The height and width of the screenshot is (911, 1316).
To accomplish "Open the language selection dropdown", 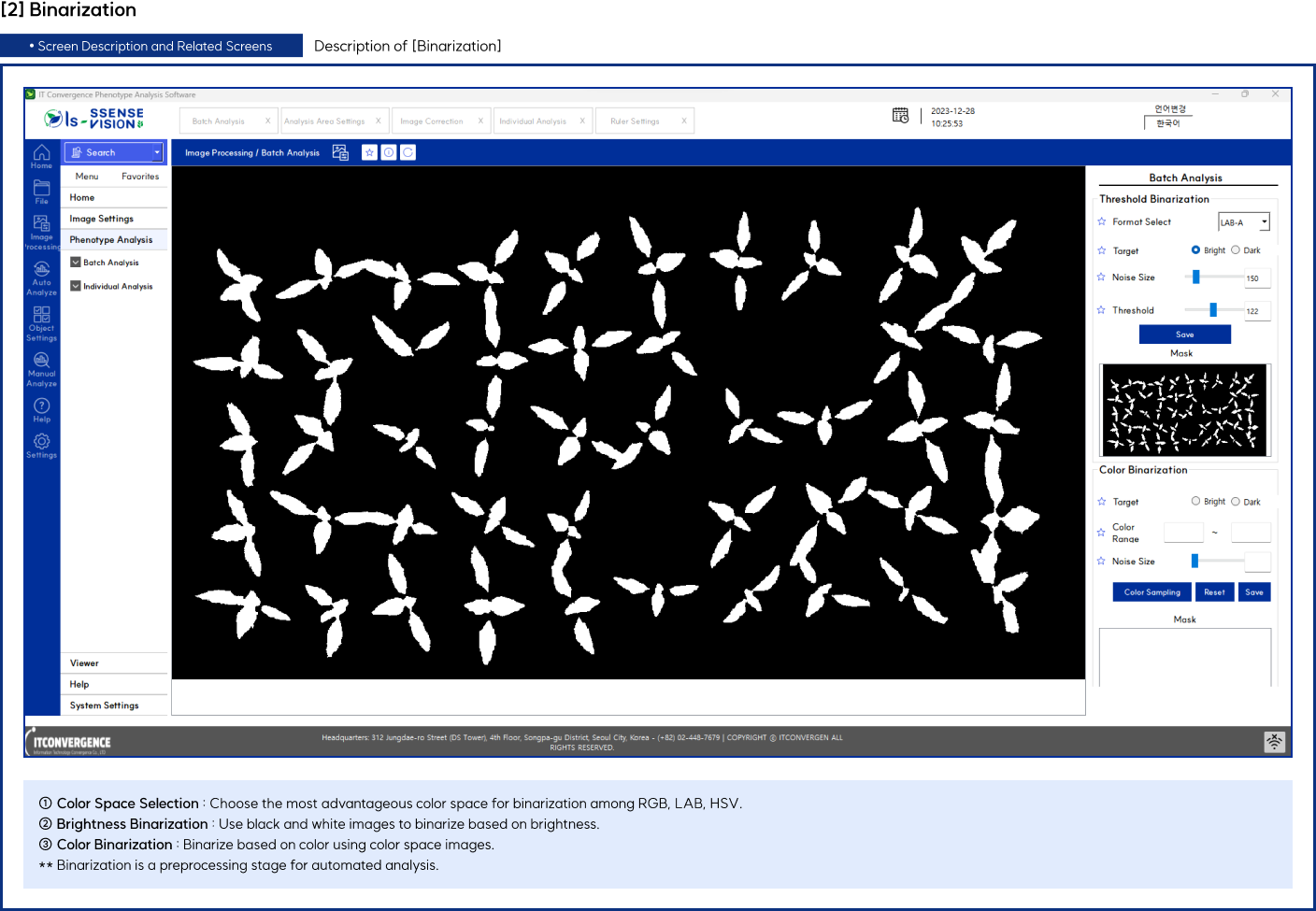I will point(1168,123).
